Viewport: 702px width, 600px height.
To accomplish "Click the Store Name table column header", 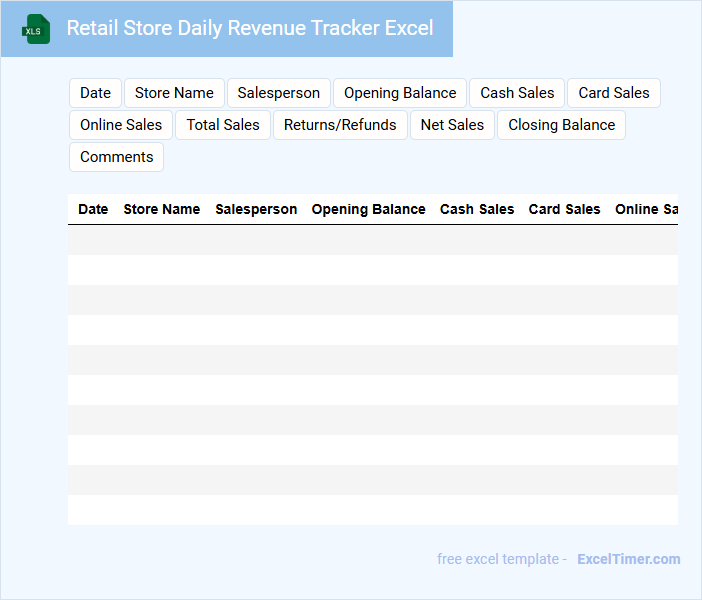I will (x=161, y=209).
